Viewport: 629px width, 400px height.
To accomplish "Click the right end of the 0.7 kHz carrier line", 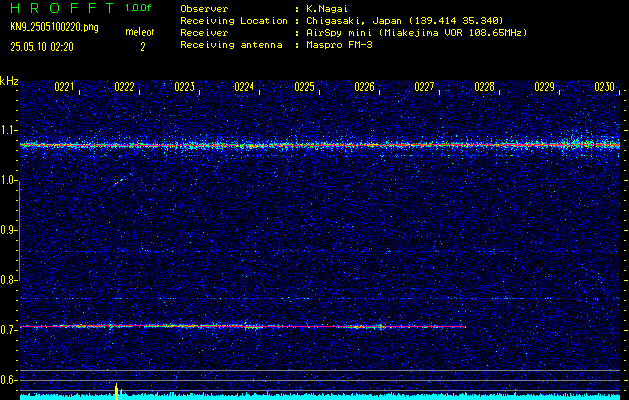I will coord(464,327).
